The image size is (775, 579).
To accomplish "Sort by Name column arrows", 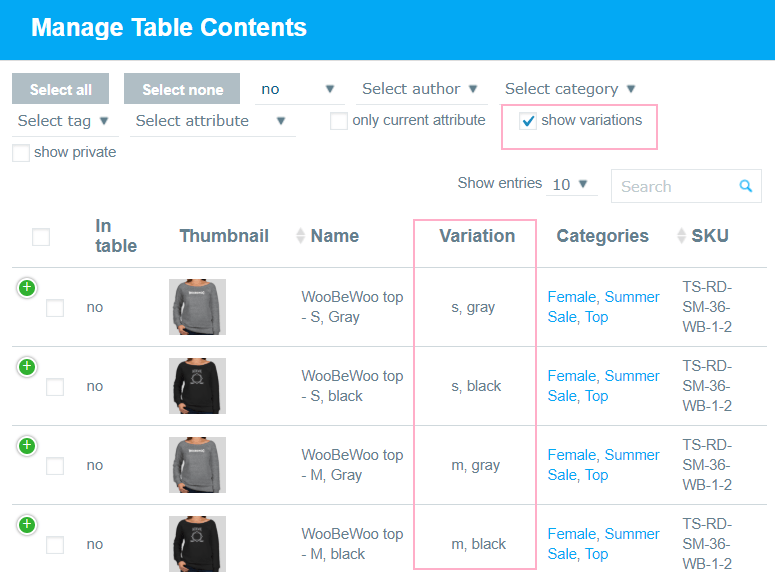I will pyautogui.click(x=300, y=236).
